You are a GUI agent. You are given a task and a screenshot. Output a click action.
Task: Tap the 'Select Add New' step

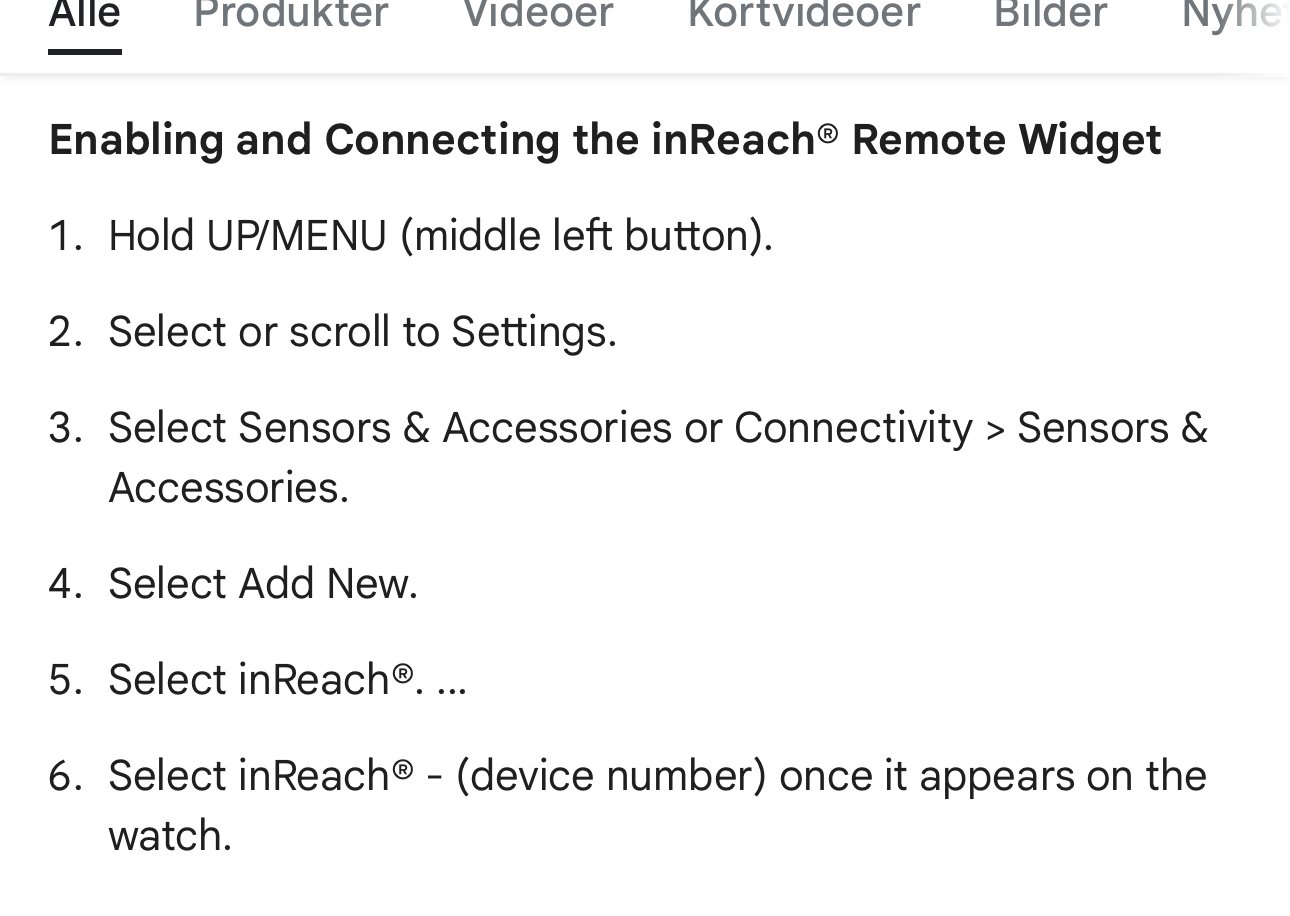coord(262,584)
